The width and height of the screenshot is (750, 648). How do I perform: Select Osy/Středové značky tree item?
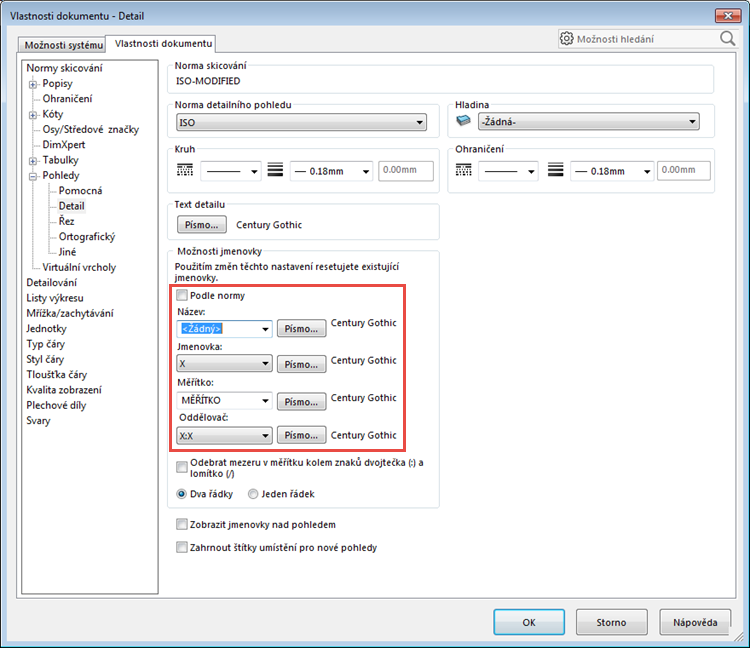pyautogui.click(x=90, y=129)
